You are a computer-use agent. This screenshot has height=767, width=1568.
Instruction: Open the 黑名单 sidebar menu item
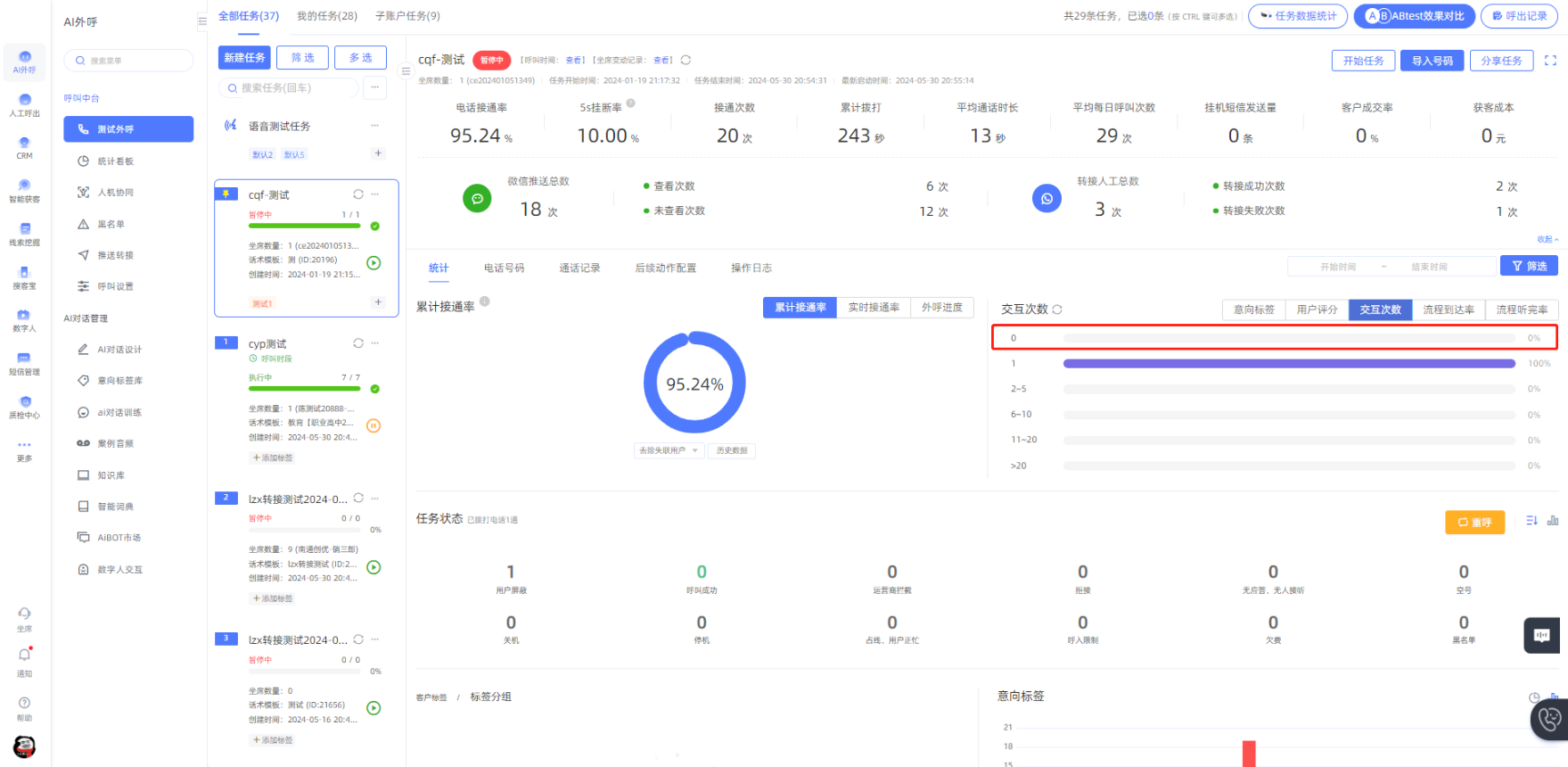(111, 224)
